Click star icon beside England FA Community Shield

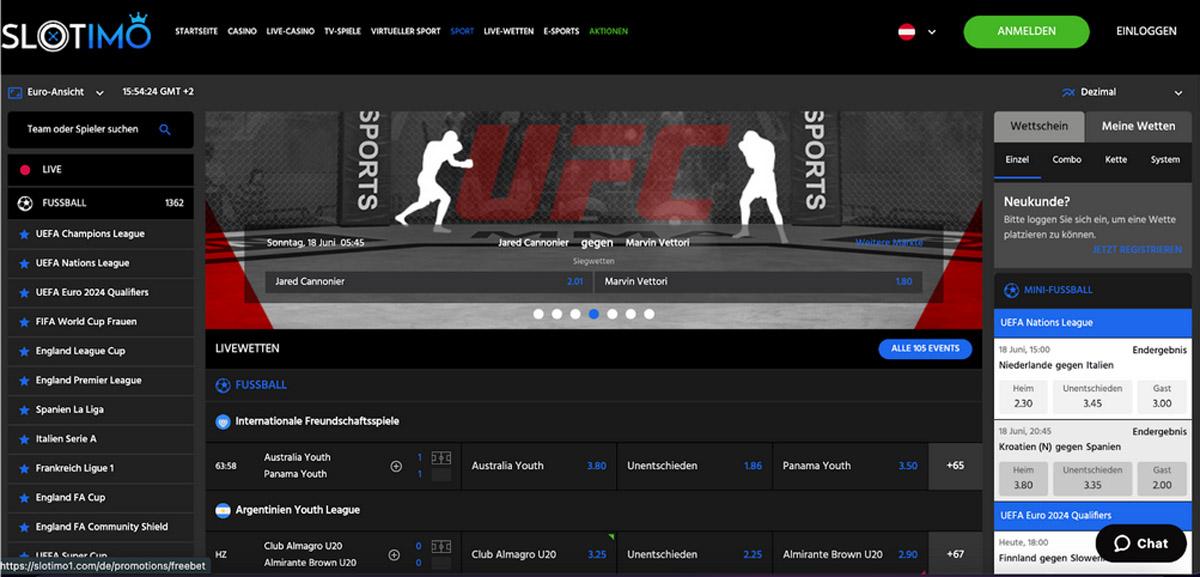coord(24,527)
